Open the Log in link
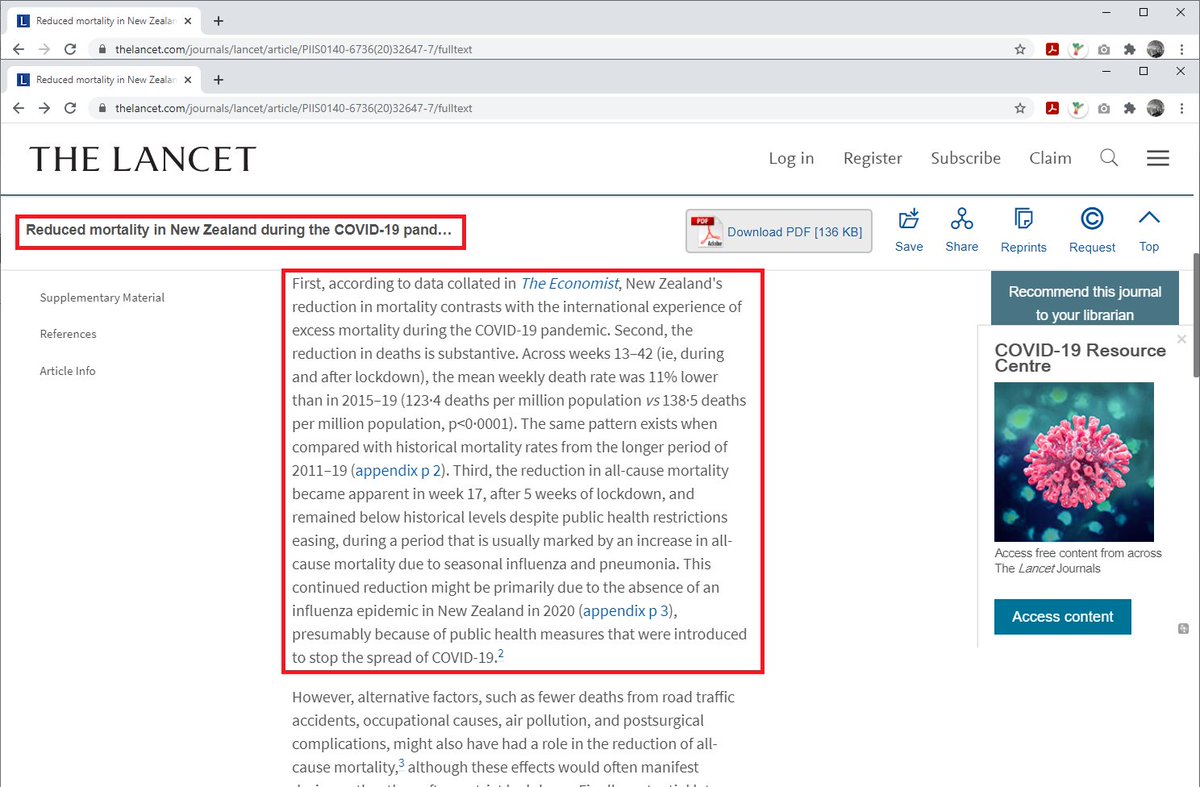1200x787 pixels. [791, 158]
